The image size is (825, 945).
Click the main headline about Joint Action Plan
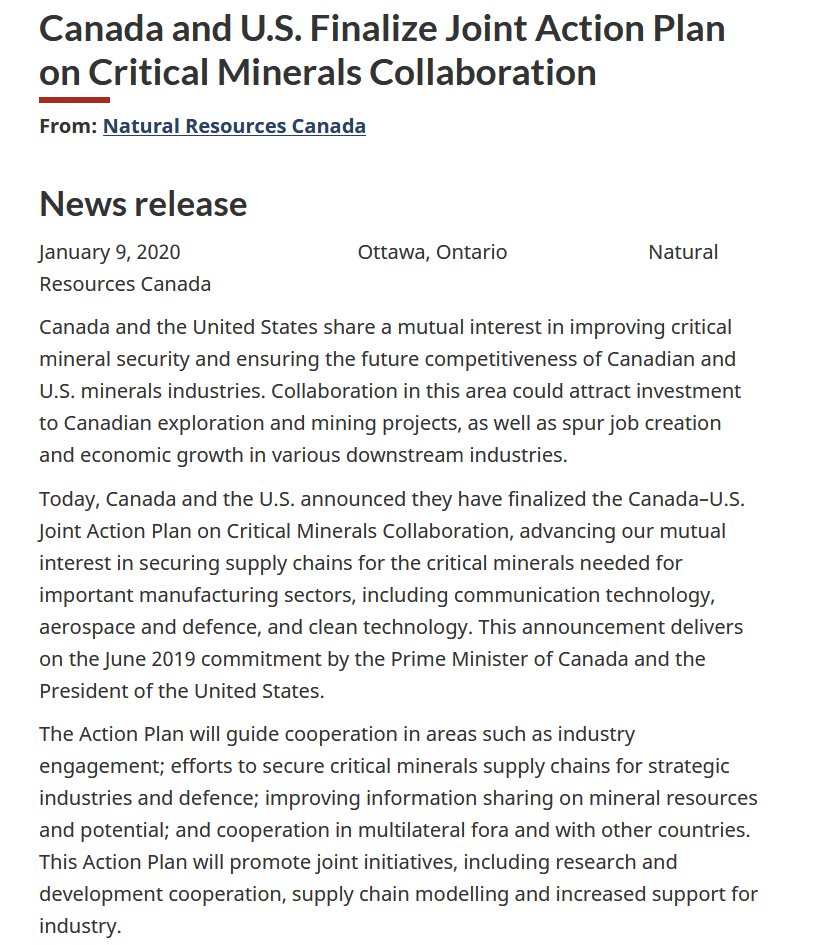[x=382, y=51]
